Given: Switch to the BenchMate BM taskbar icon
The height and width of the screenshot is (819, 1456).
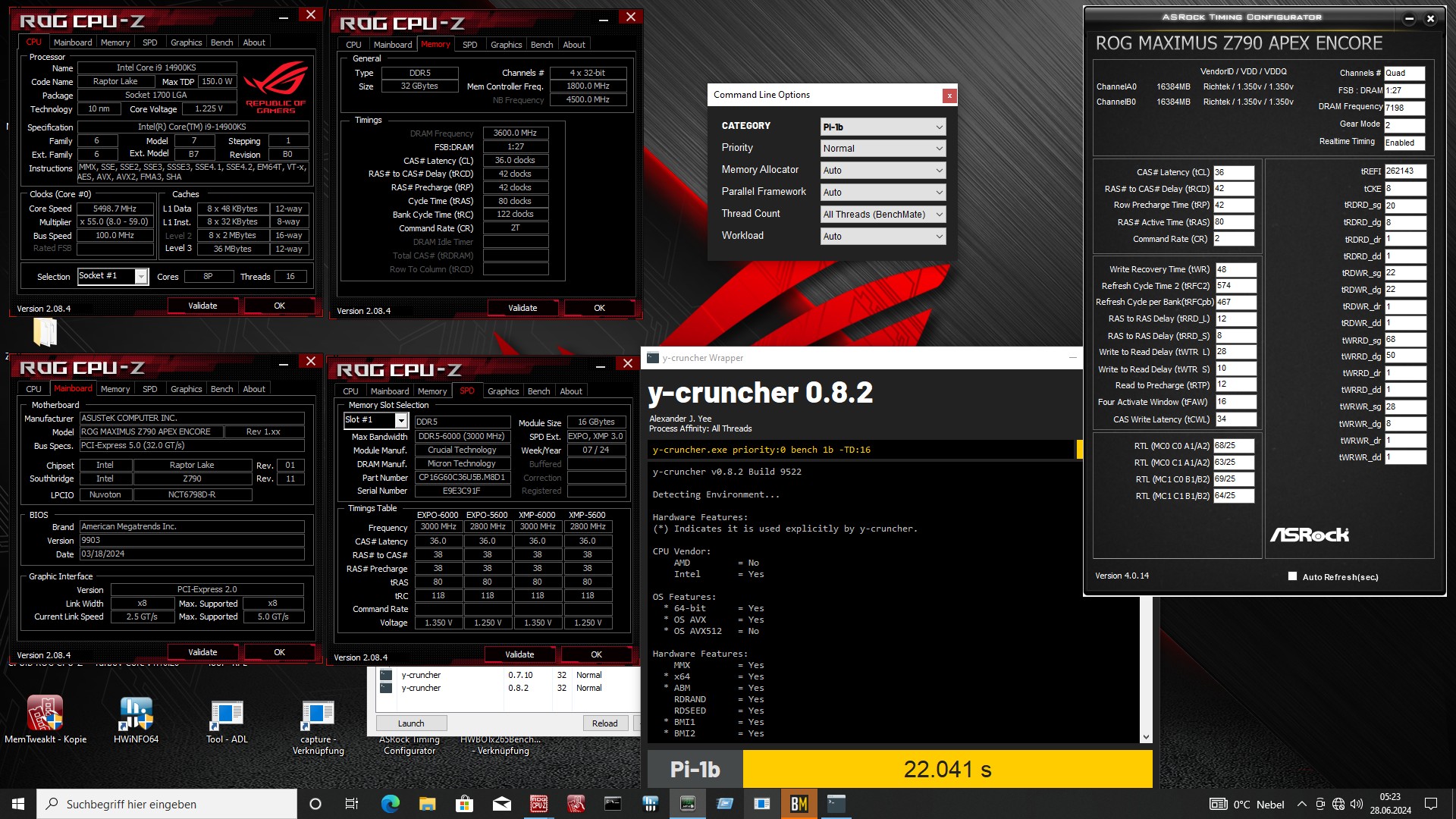Looking at the screenshot, I should coord(799,804).
